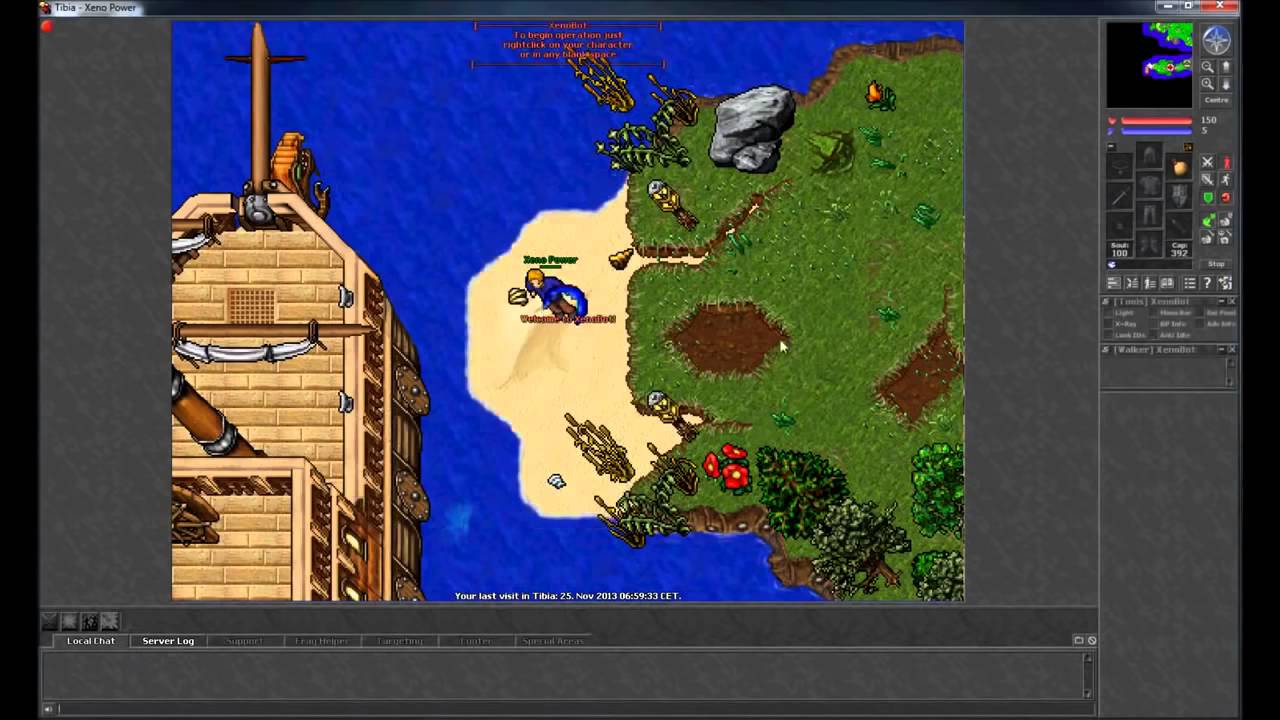The image size is (1280, 720).
Task: Move minimap one floor up
Action: coord(1226,67)
